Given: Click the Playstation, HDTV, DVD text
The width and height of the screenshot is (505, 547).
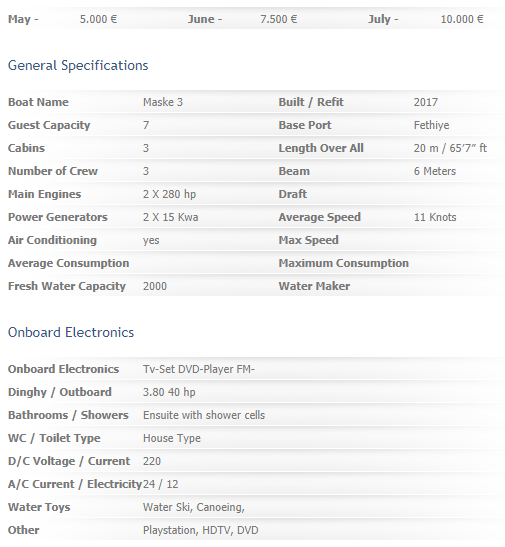Looking at the screenshot, I should 201,531.
